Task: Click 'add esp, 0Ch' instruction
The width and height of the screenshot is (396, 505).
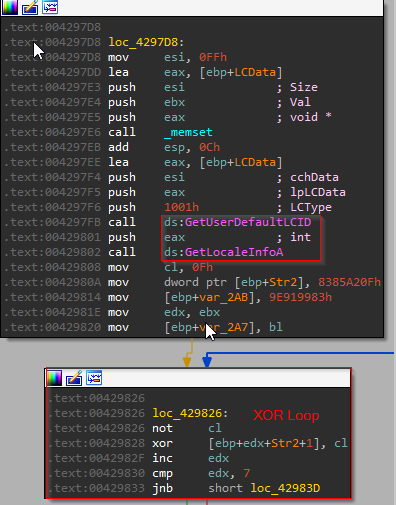Action: (x=164, y=147)
